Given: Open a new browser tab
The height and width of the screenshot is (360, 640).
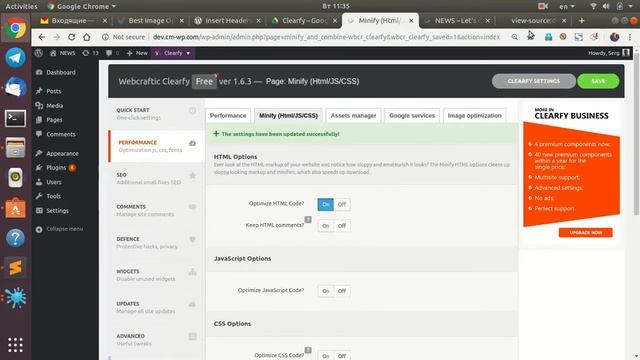Looking at the screenshot, I should click(x=582, y=20).
